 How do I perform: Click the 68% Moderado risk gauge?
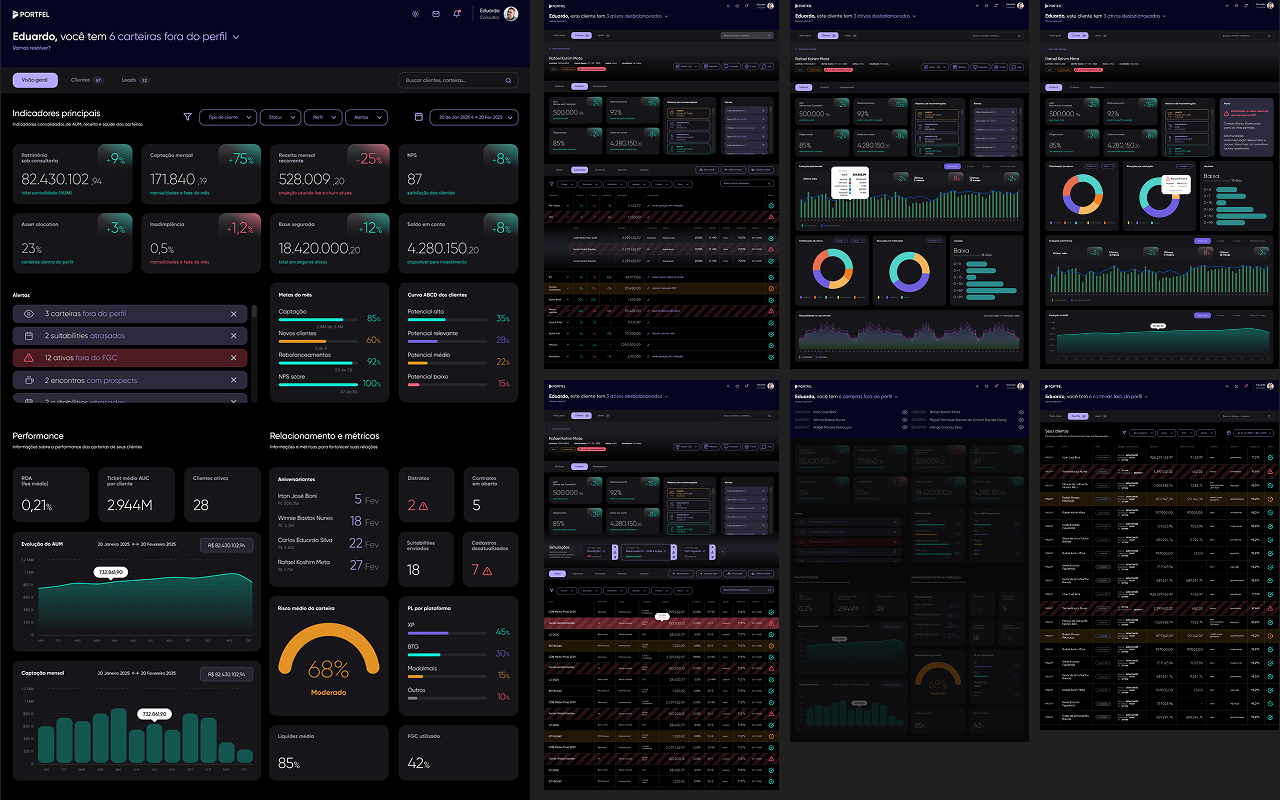329,662
